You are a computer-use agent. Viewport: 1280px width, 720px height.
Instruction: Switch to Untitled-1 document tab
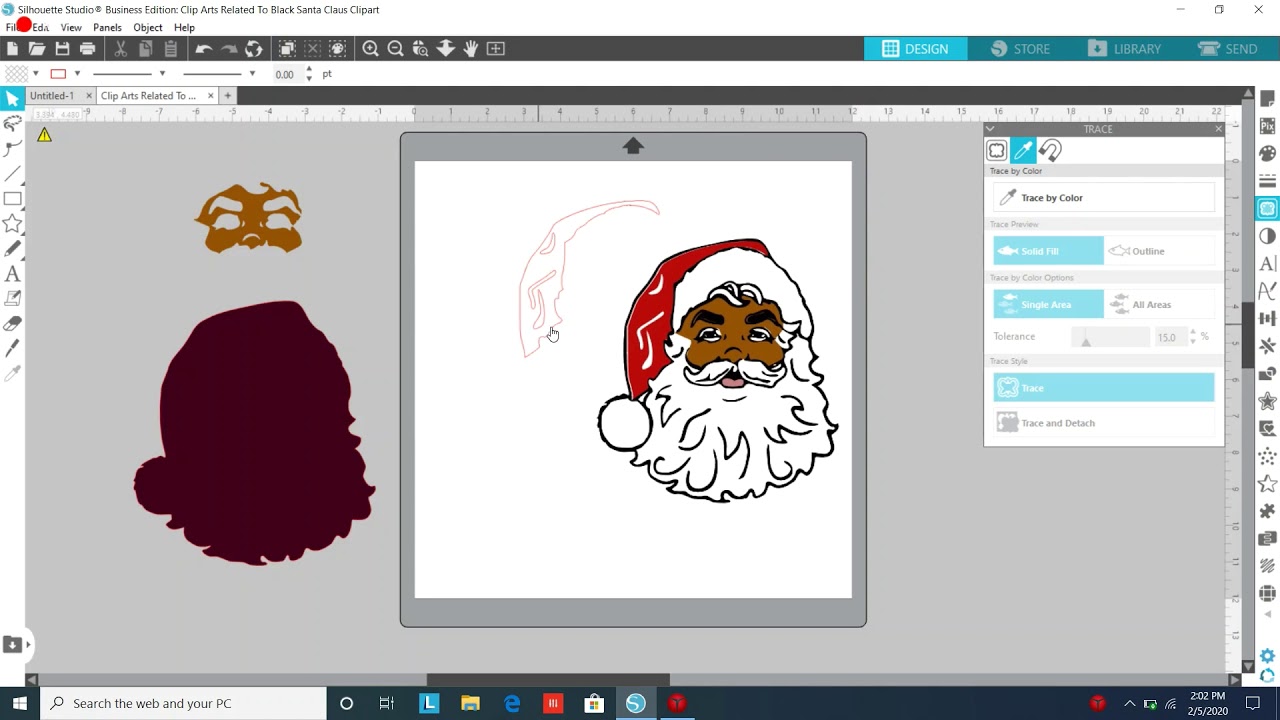[x=52, y=96]
